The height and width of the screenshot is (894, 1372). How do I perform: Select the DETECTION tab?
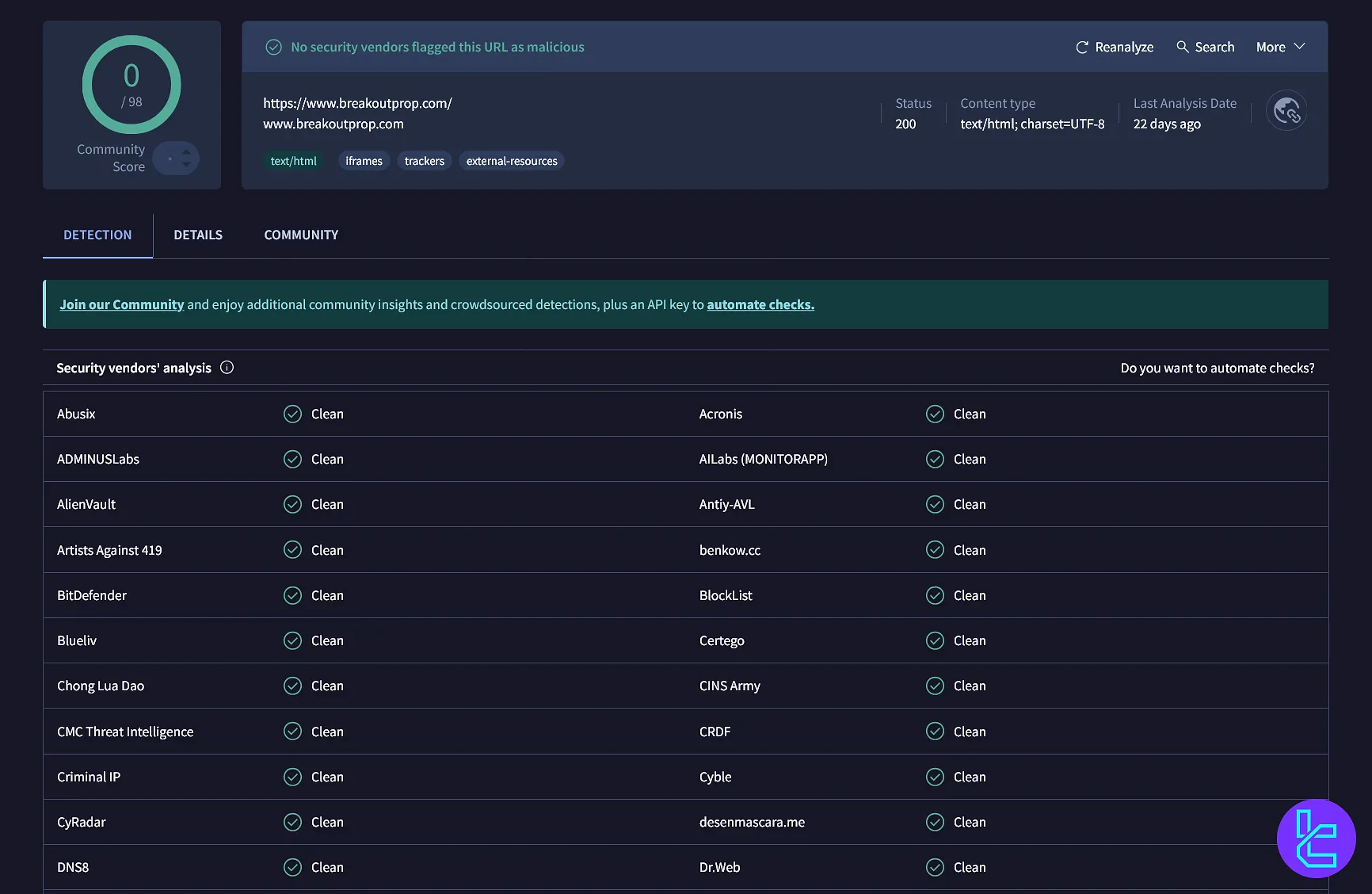click(97, 235)
